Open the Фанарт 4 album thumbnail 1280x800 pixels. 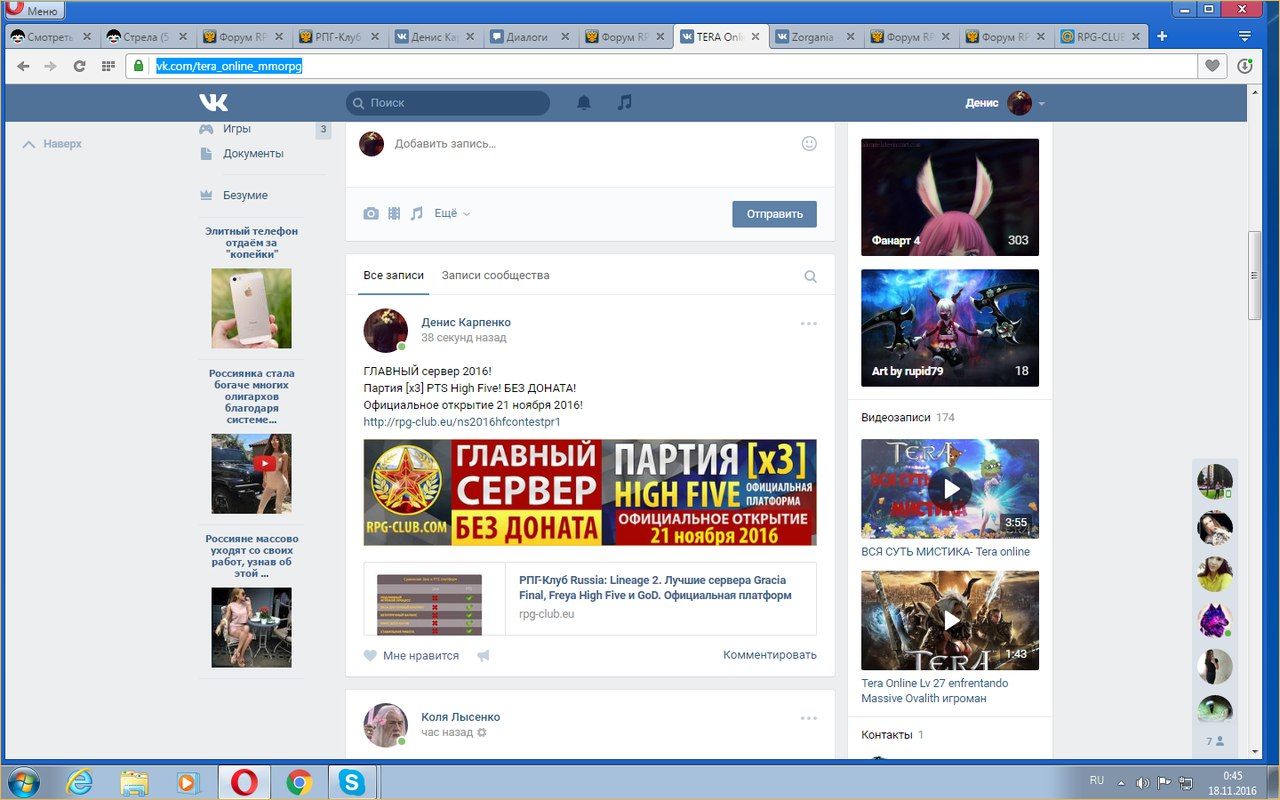coord(950,197)
